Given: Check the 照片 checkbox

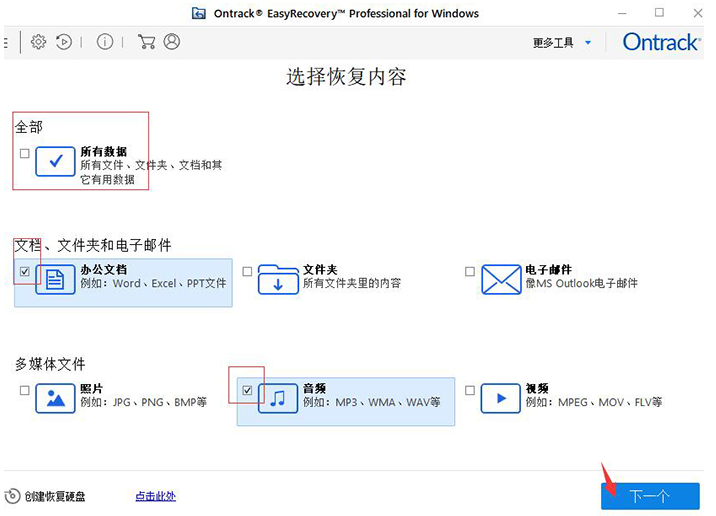Looking at the screenshot, I should (25, 390).
